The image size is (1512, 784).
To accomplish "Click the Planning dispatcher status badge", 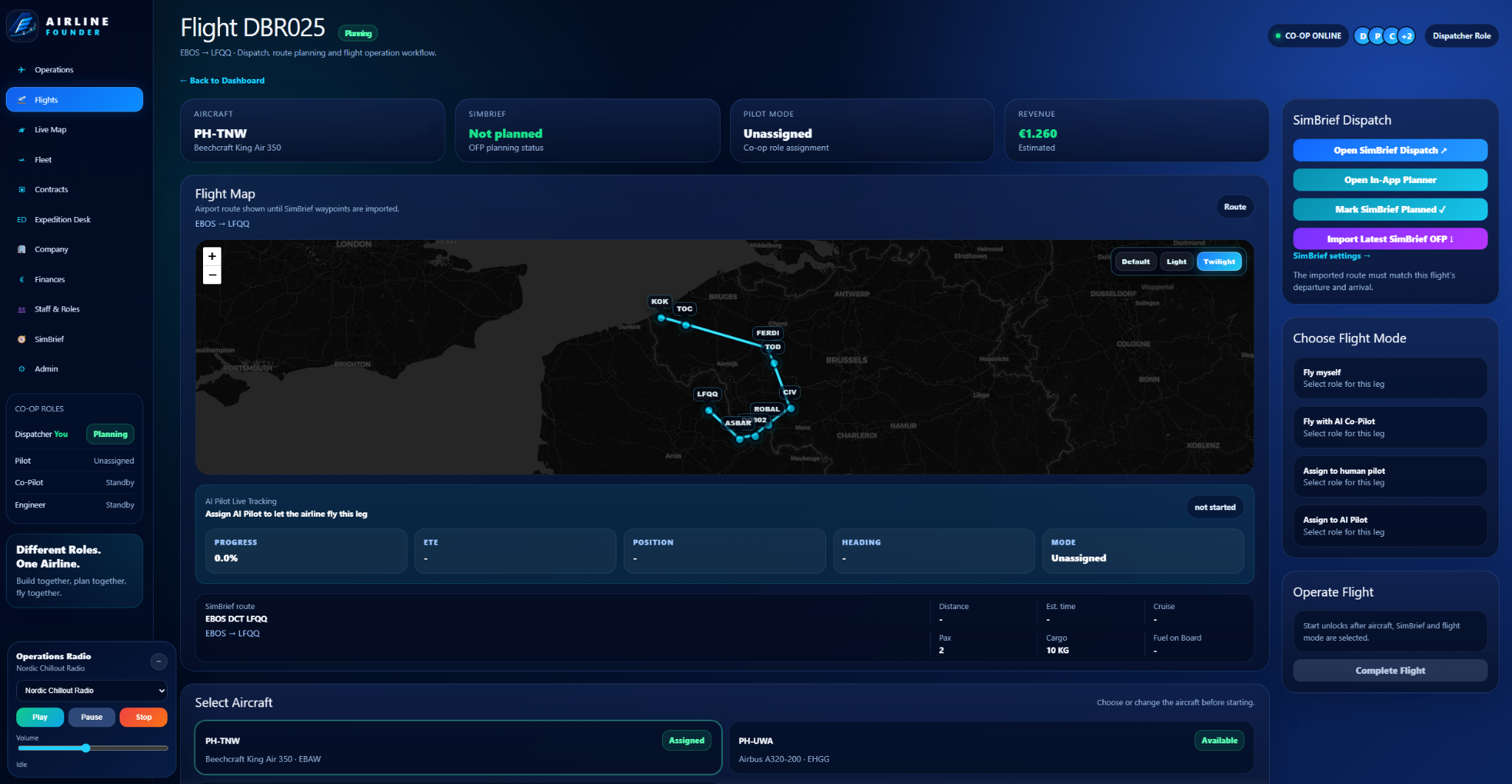I will [x=110, y=434].
